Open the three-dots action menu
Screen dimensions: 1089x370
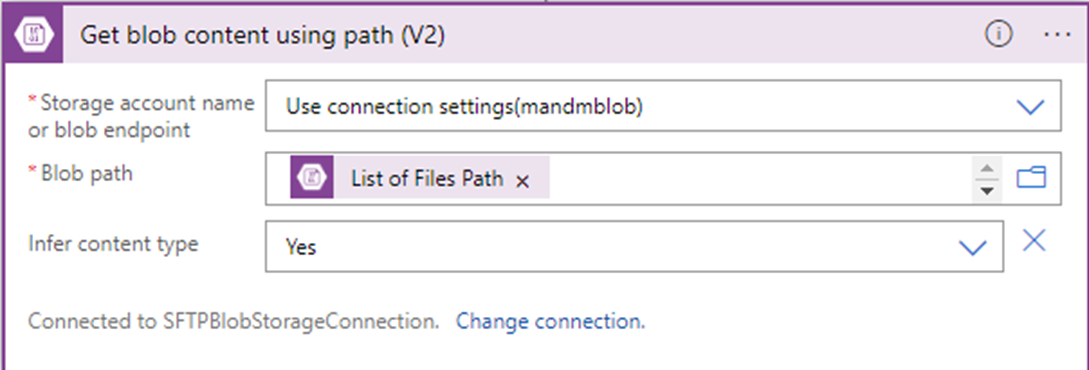(x=1057, y=35)
